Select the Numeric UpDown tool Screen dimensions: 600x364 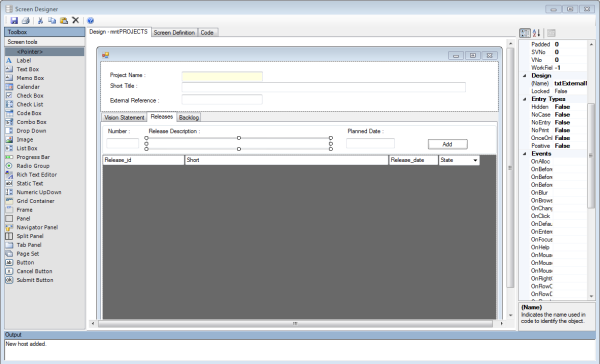pyautogui.click(x=45, y=193)
